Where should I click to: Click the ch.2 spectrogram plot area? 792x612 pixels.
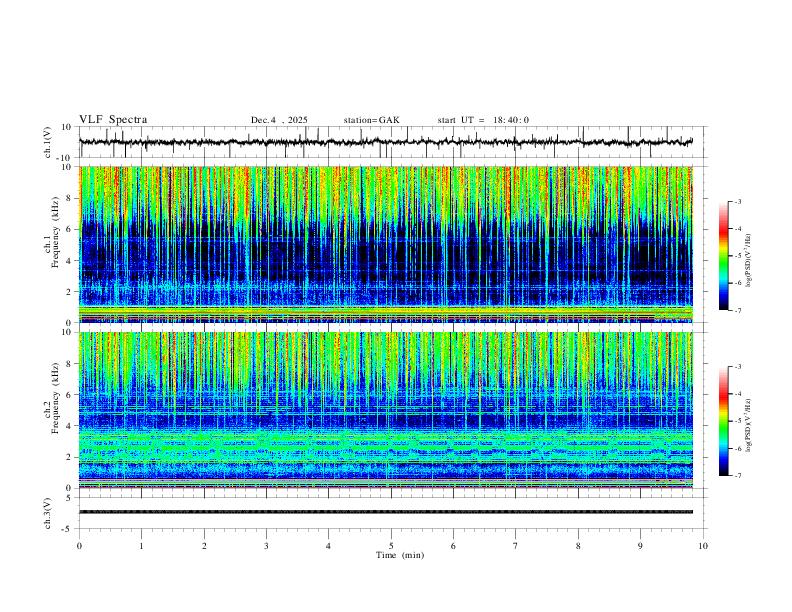pyautogui.click(x=385, y=410)
